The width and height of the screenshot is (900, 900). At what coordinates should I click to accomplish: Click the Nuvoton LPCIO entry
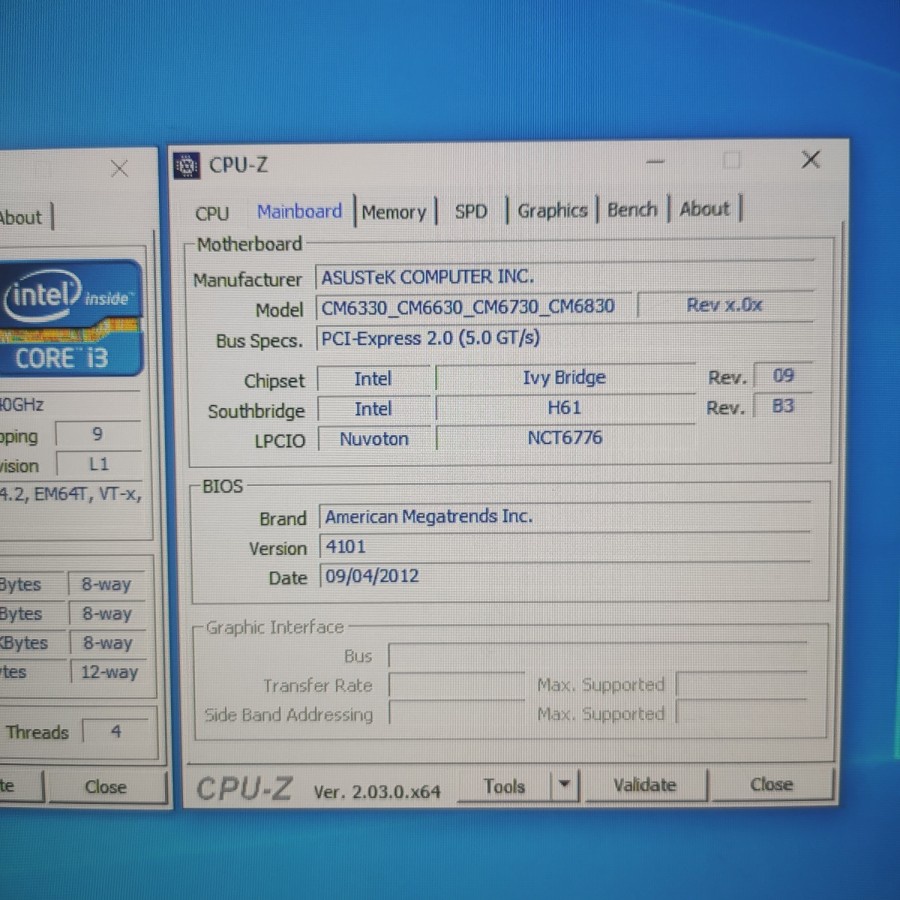tap(373, 438)
